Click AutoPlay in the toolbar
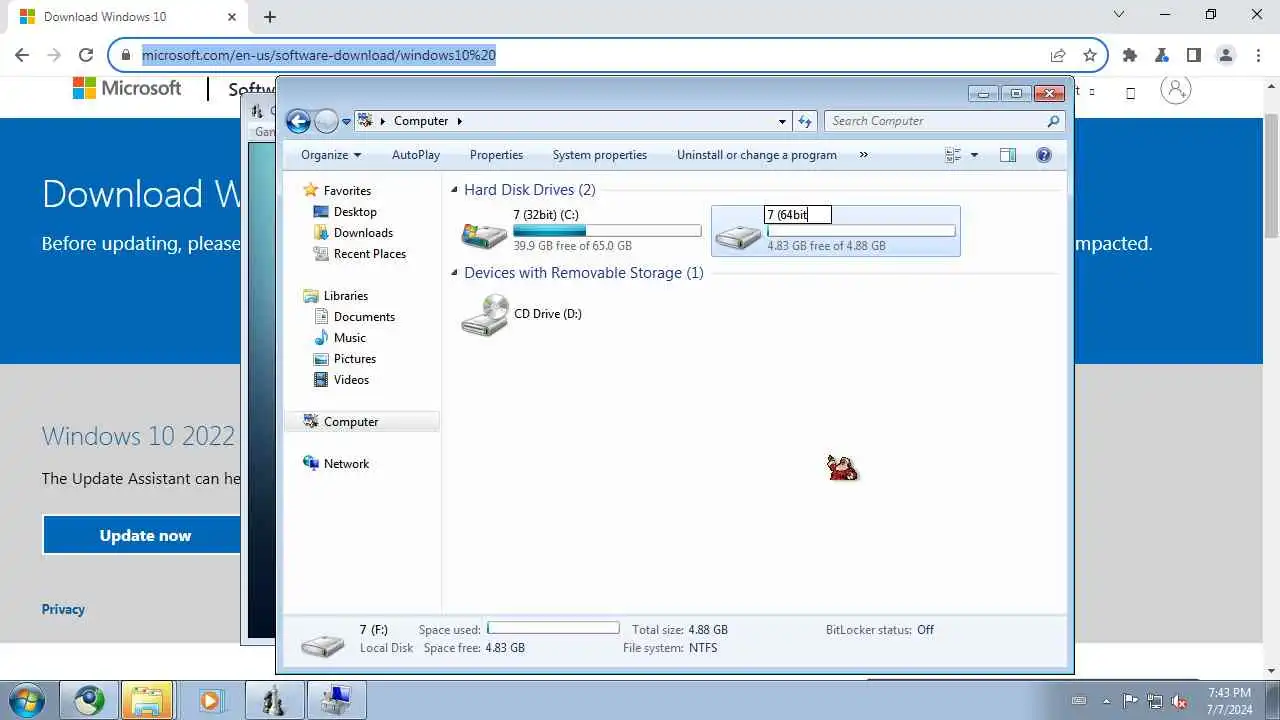1280x720 pixels. tap(416, 155)
